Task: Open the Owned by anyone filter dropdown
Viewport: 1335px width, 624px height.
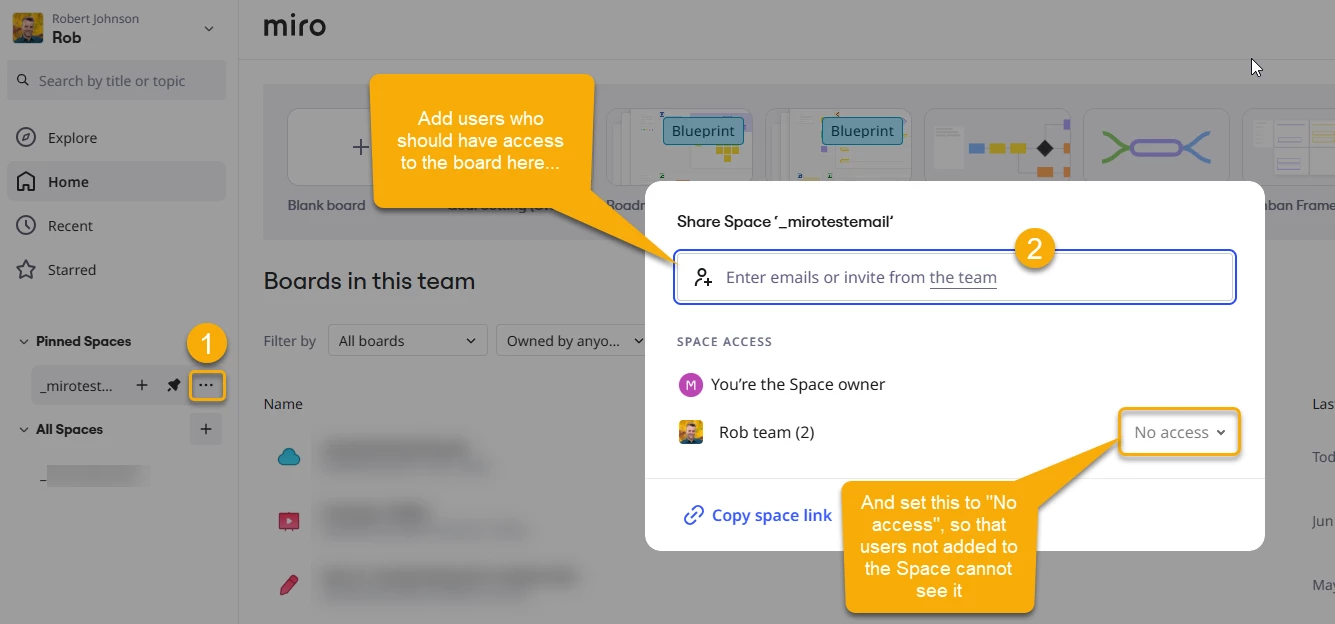Action: 572,341
